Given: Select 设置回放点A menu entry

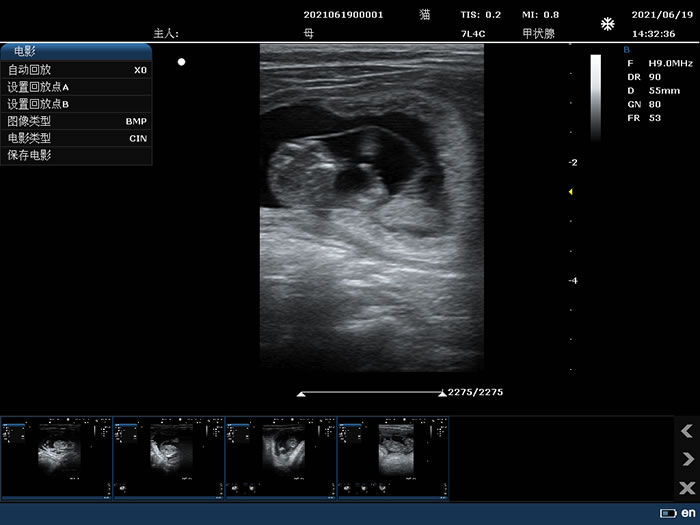Looking at the screenshot, I should click(x=76, y=87).
